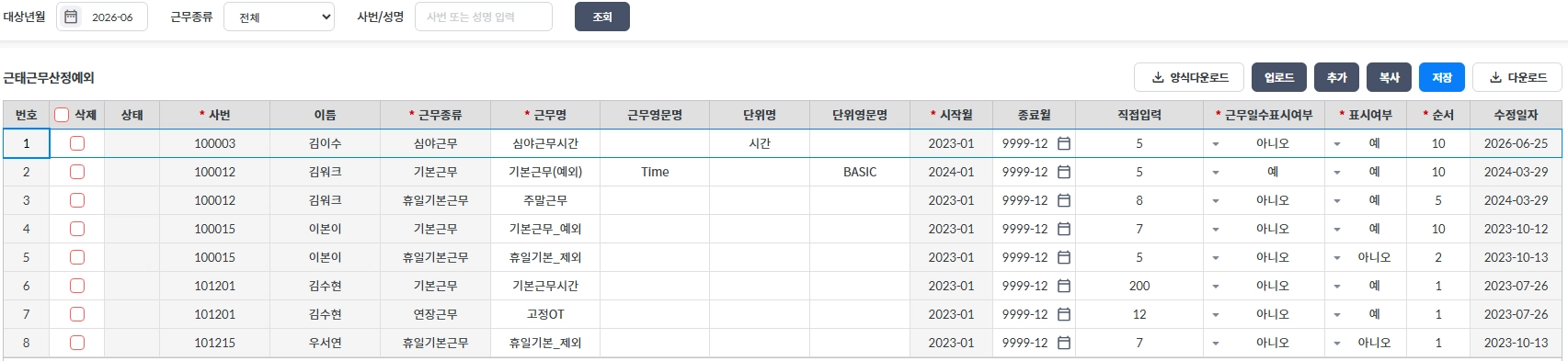
Task: Click the 양식다운로드 download icon button
Action: click(x=1189, y=77)
